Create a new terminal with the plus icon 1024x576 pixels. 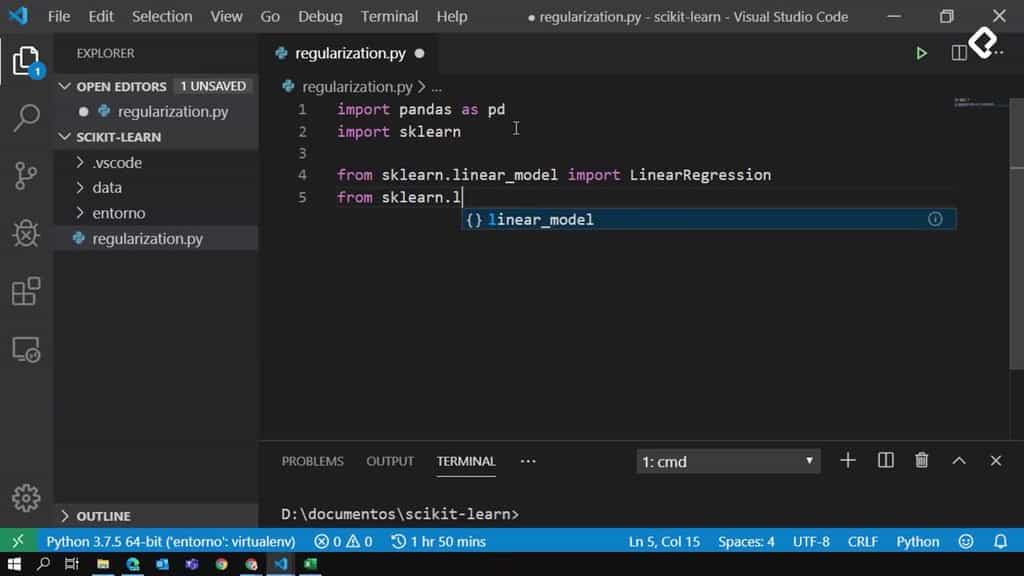(x=847, y=460)
